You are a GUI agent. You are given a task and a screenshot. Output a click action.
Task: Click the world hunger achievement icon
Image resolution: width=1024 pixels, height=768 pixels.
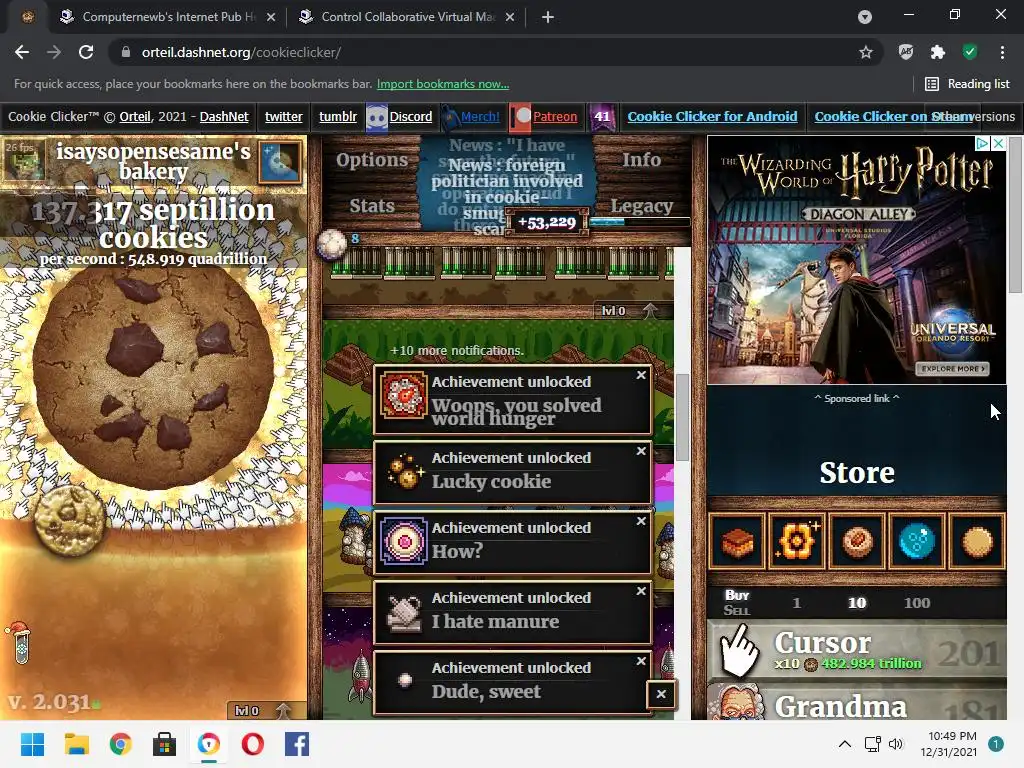tap(404, 395)
